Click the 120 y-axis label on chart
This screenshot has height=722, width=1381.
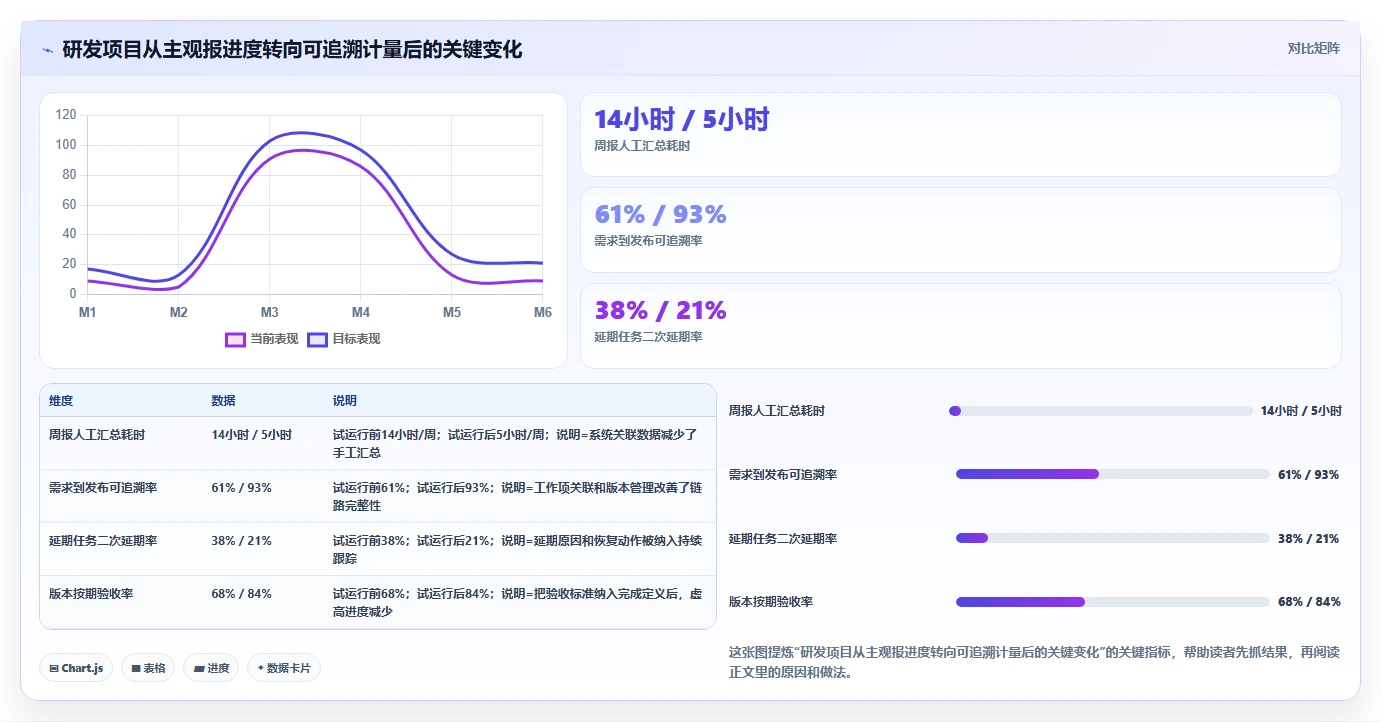[x=66, y=115]
